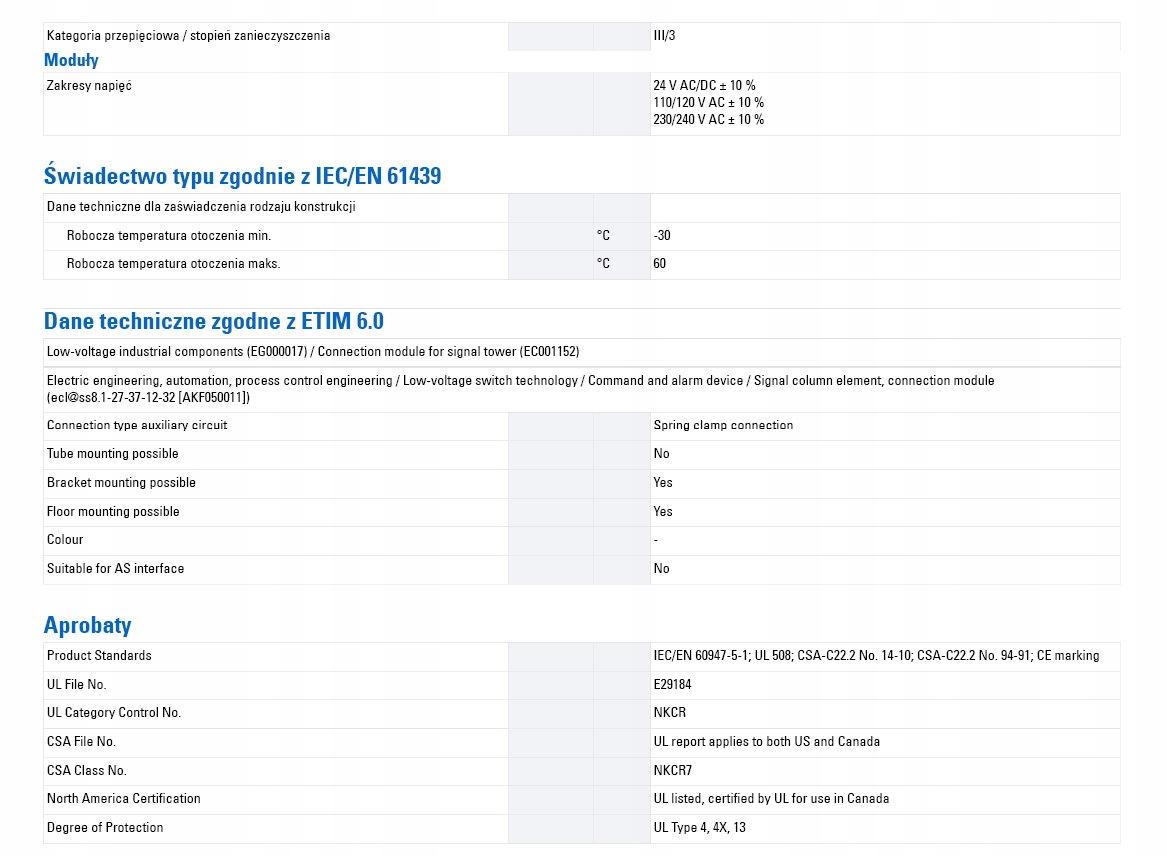Click the Dane techniczne zgodne z ETIM 6.0 heading
The width and height of the screenshot is (1167, 856).
214,321
